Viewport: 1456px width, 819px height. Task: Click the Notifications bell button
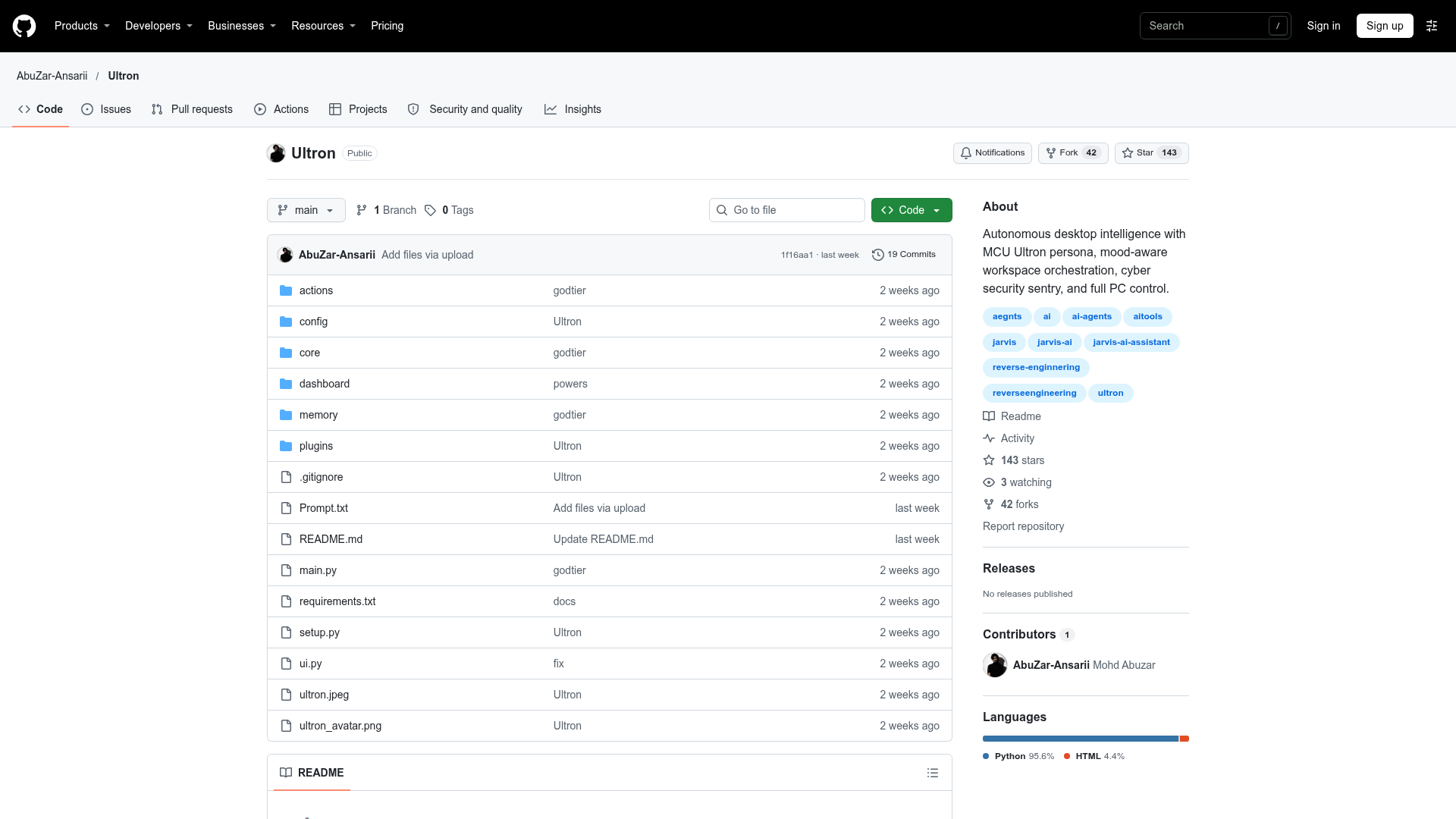pos(993,153)
